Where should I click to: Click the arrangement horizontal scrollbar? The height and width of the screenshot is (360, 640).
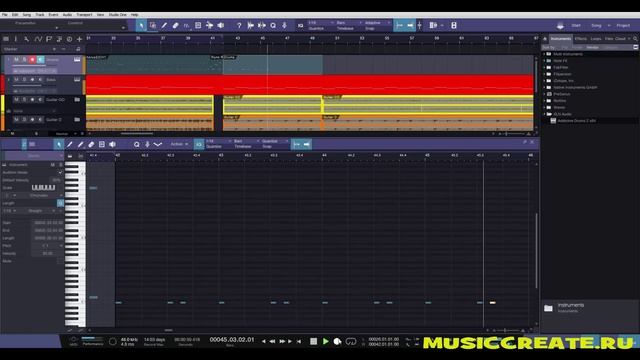137,133
